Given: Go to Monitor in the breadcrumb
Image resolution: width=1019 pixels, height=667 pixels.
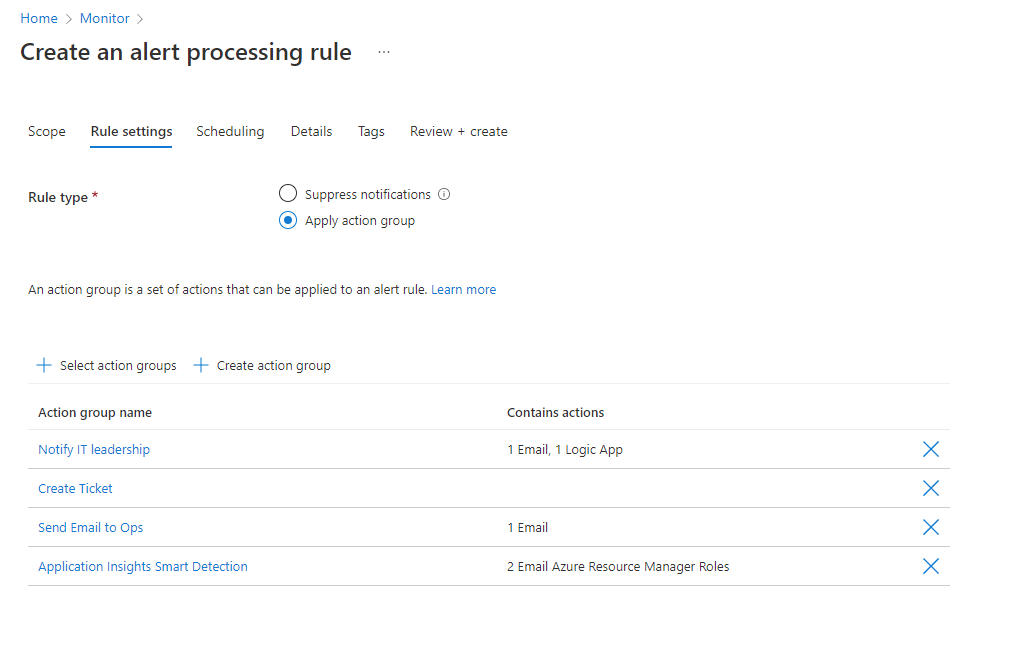Looking at the screenshot, I should 104,18.
